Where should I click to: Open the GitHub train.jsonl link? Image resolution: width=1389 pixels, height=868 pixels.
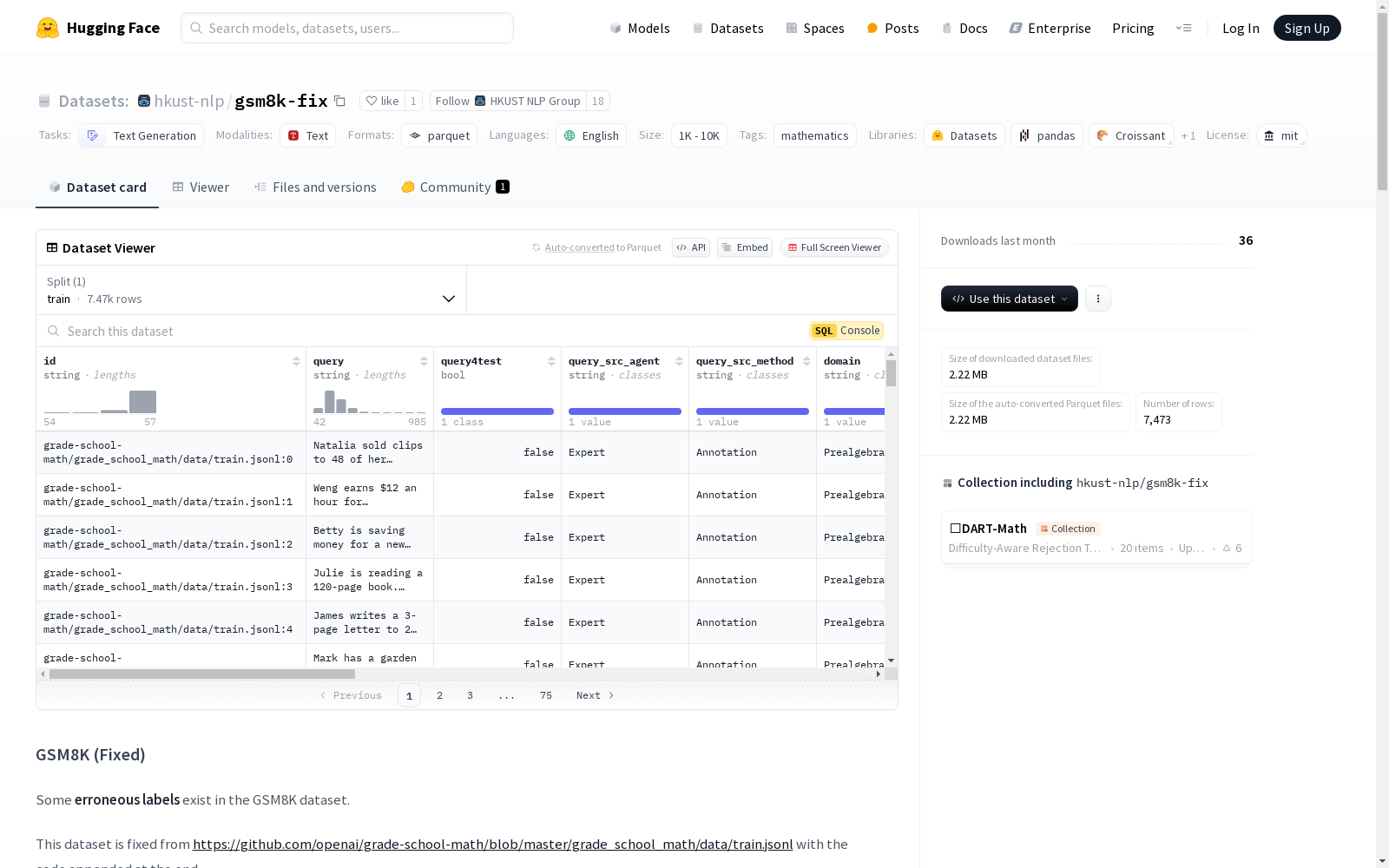pyautogui.click(x=493, y=844)
